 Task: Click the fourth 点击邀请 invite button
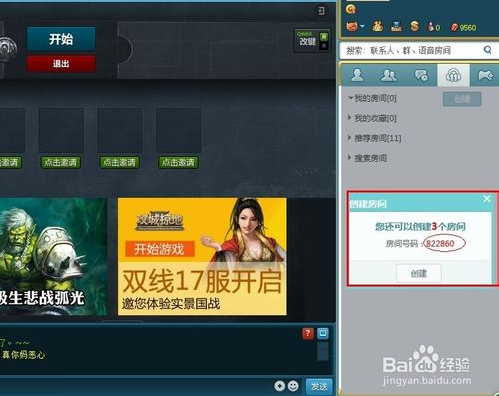(178, 162)
